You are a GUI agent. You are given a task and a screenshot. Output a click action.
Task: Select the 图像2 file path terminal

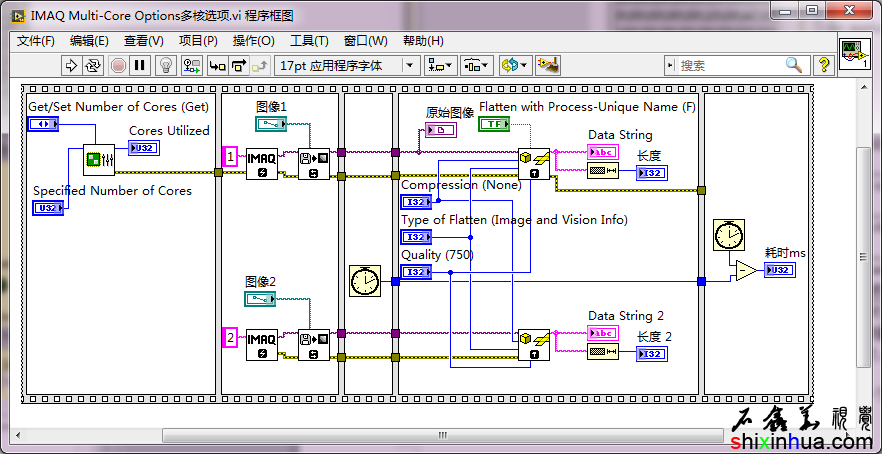pos(260,299)
